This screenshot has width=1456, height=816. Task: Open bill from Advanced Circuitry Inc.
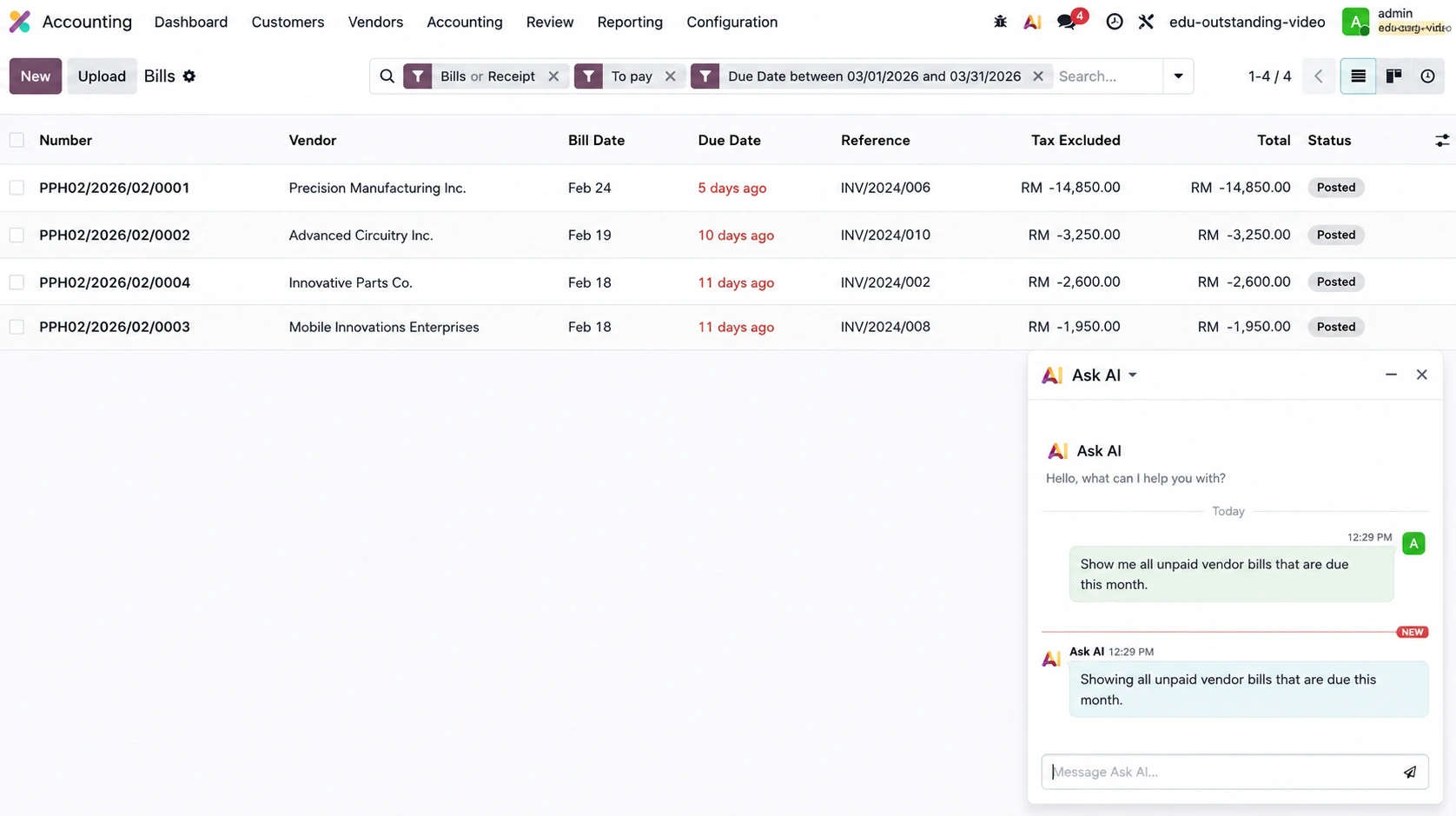point(361,235)
